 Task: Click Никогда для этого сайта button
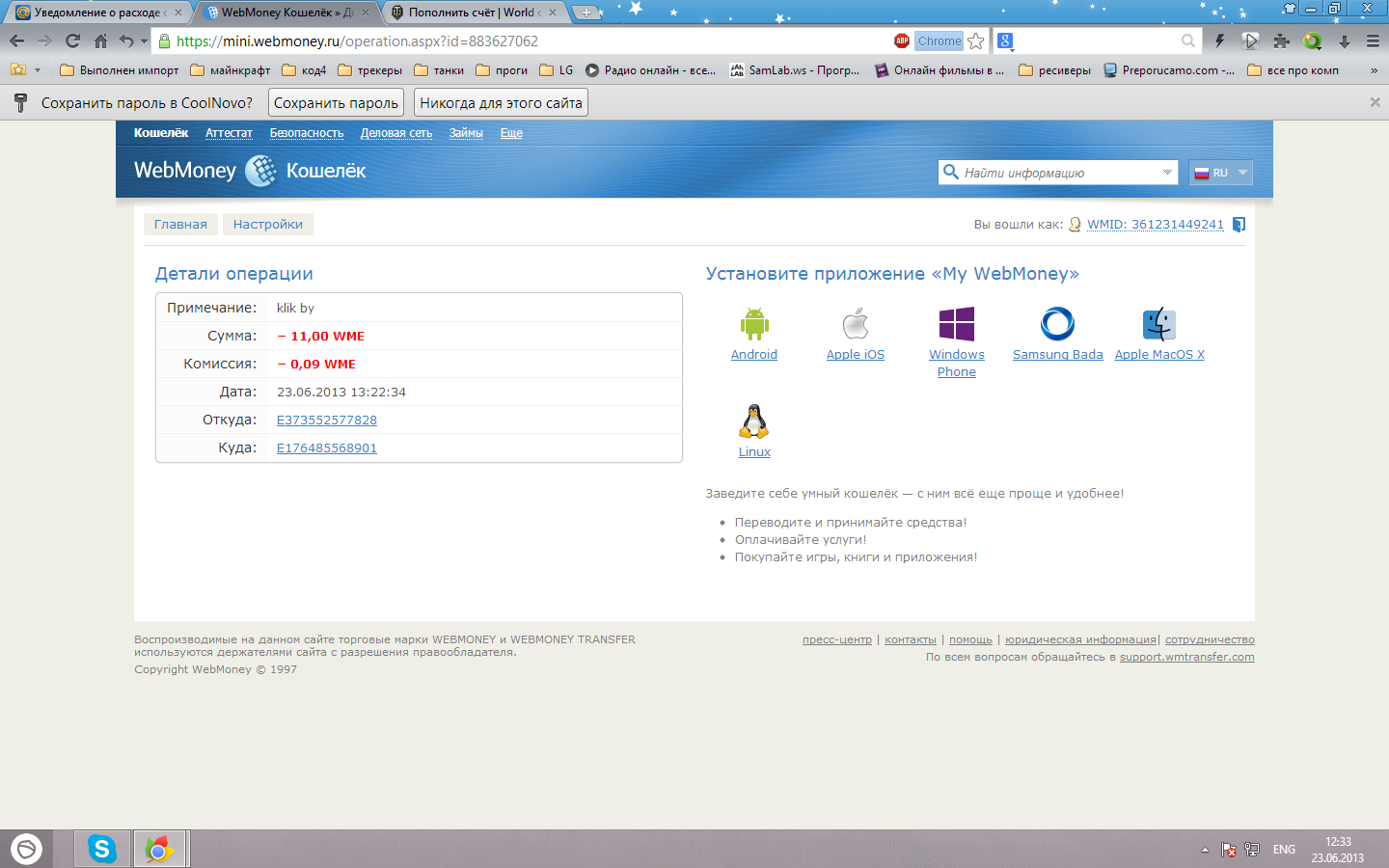click(x=501, y=103)
